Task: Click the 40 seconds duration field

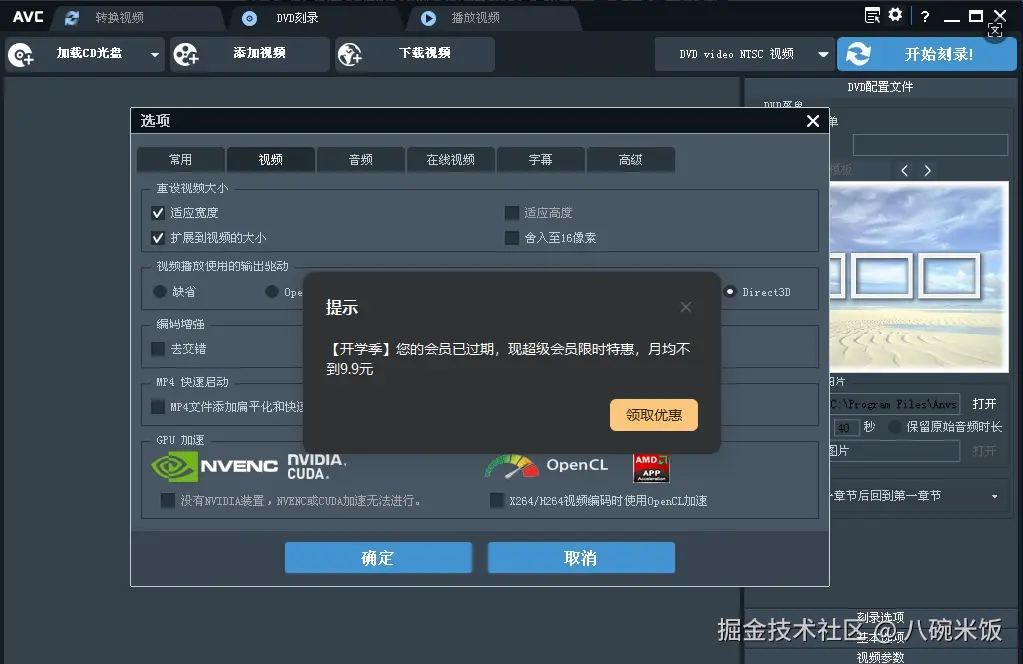Action: [x=845, y=428]
